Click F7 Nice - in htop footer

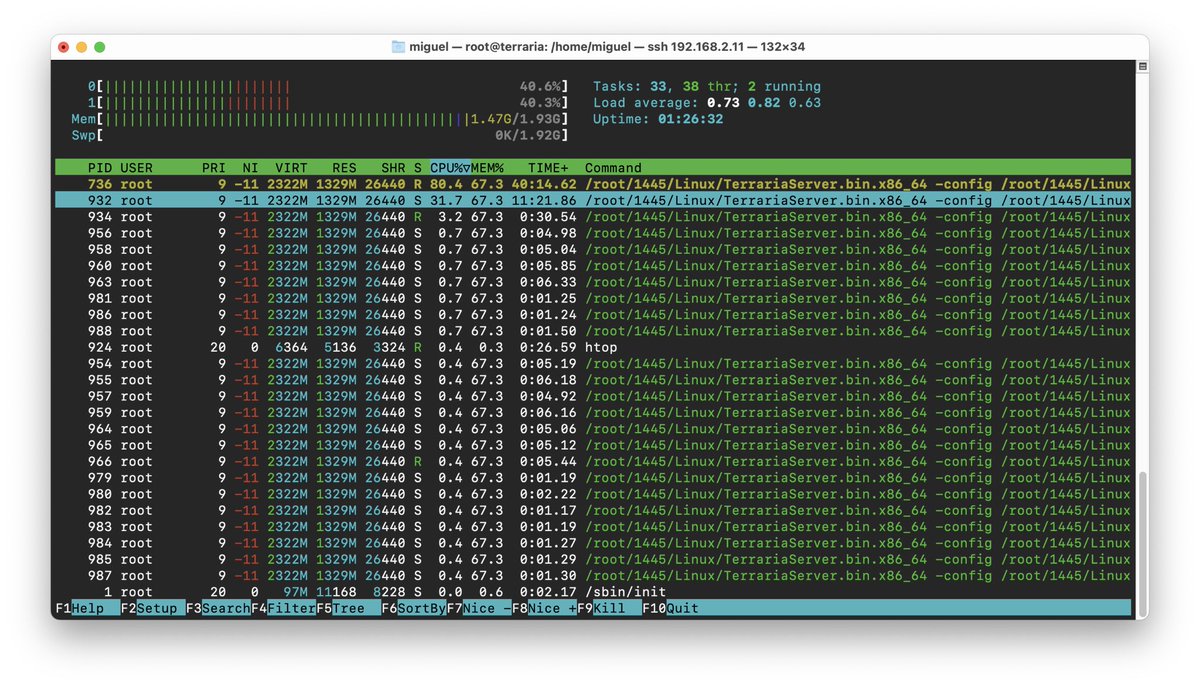click(478, 608)
